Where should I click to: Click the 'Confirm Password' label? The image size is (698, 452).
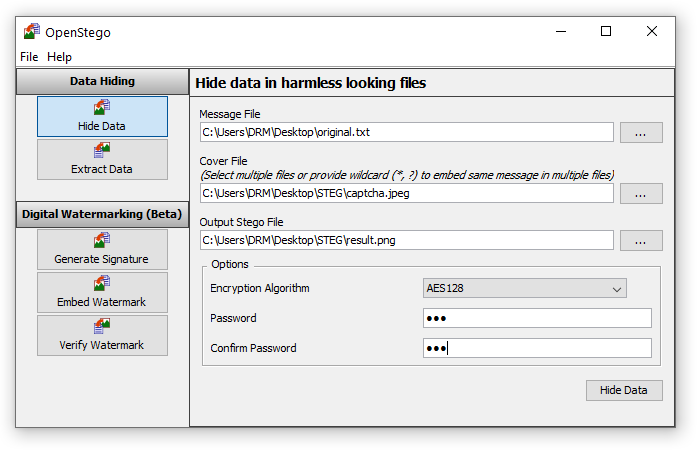[253, 348]
